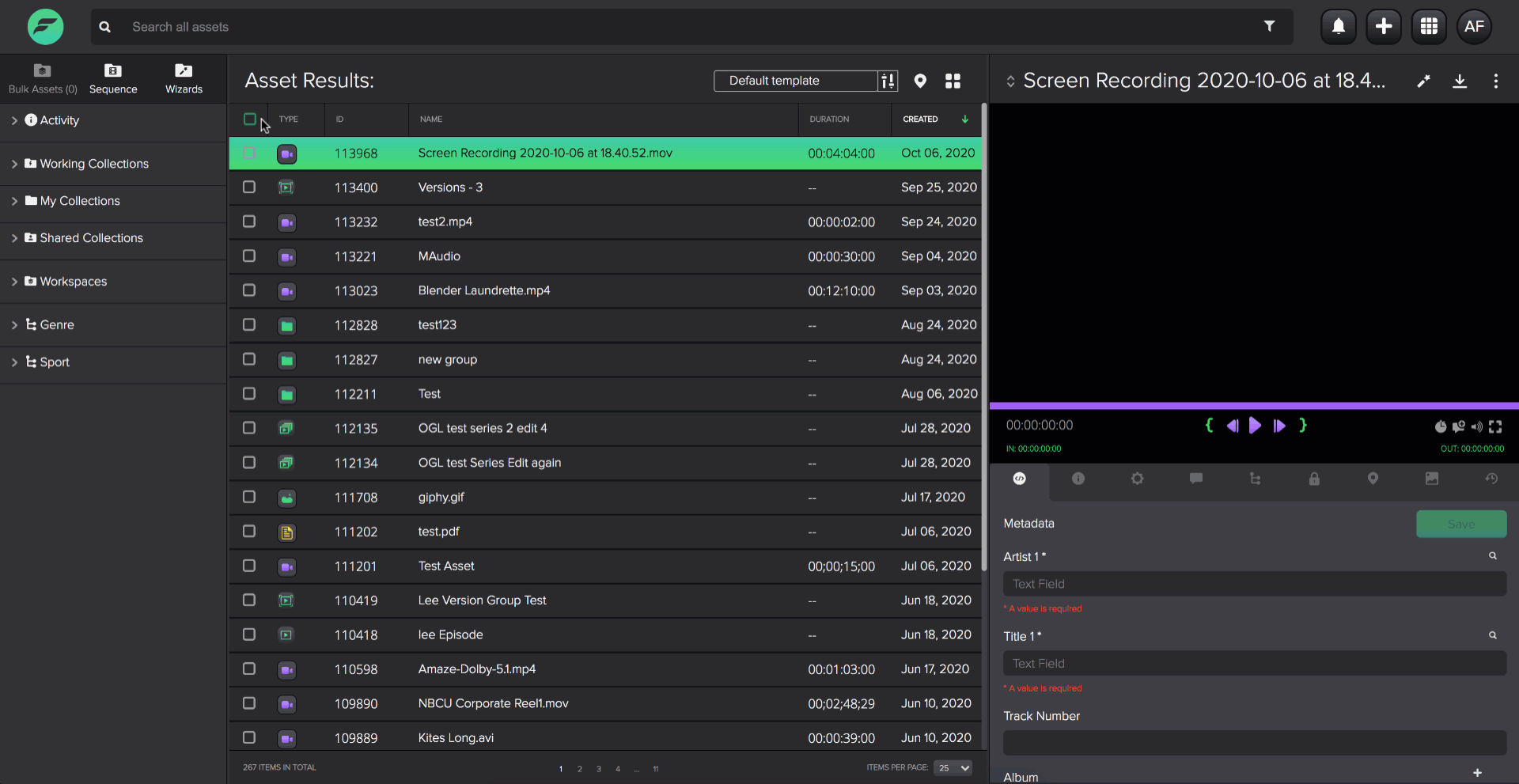Go to results page 2
Image resolution: width=1519 pixels, height=784 pixels.
580,769
